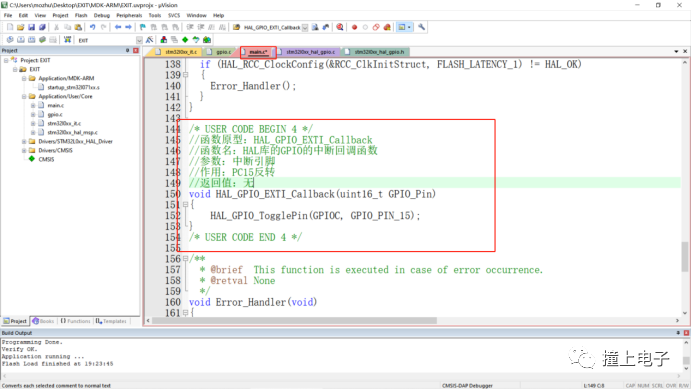The width and height of the screenshot is (692, 389).
Task: Click the Translate current file icon
Action: click(x=10, y=40)
